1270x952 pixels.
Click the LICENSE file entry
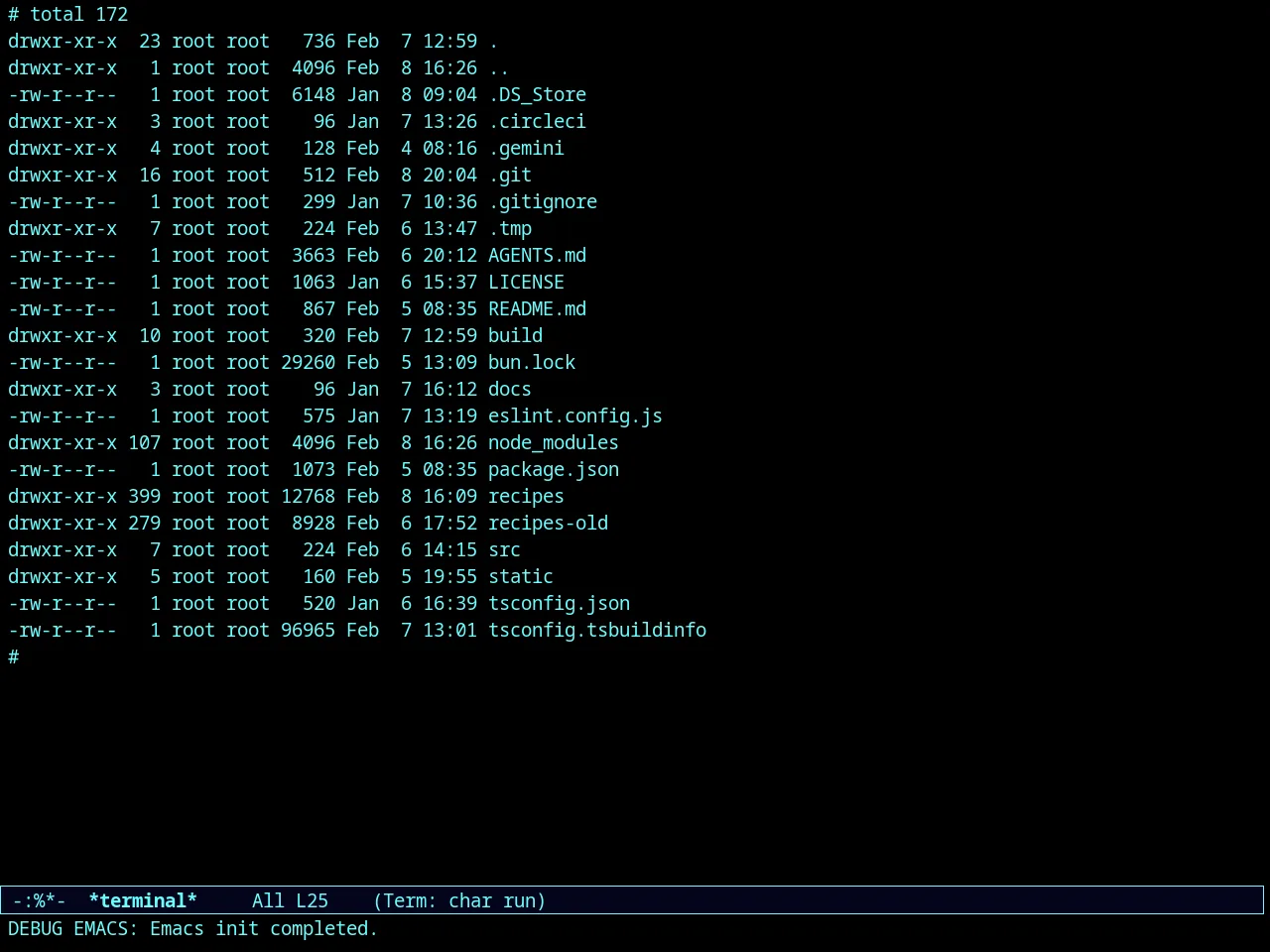[526, 283]
